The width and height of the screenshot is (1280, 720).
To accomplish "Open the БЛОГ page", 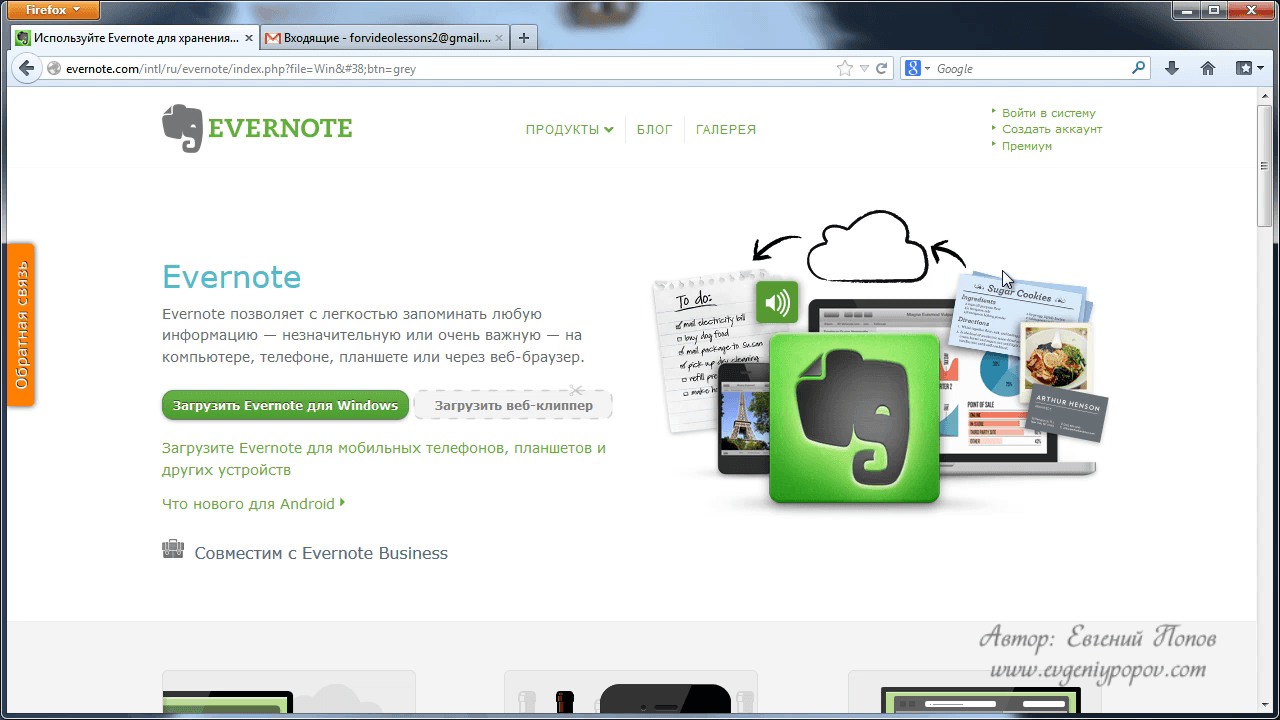I will (654, 129).
